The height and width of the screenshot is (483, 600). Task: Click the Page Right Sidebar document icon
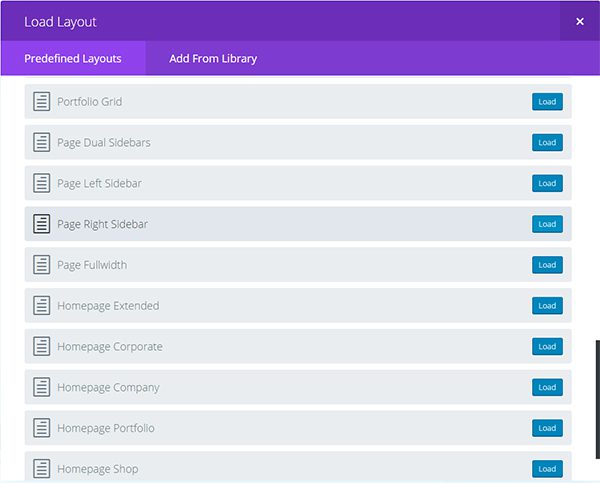pos(41,225)
